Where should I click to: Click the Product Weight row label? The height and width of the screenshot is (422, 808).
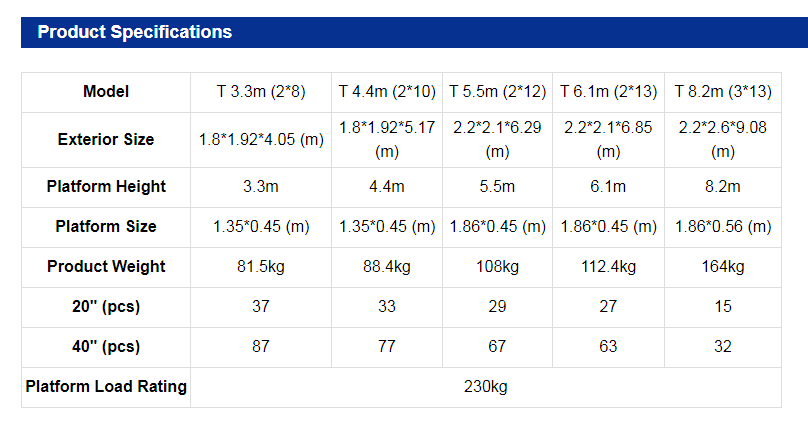106,267
